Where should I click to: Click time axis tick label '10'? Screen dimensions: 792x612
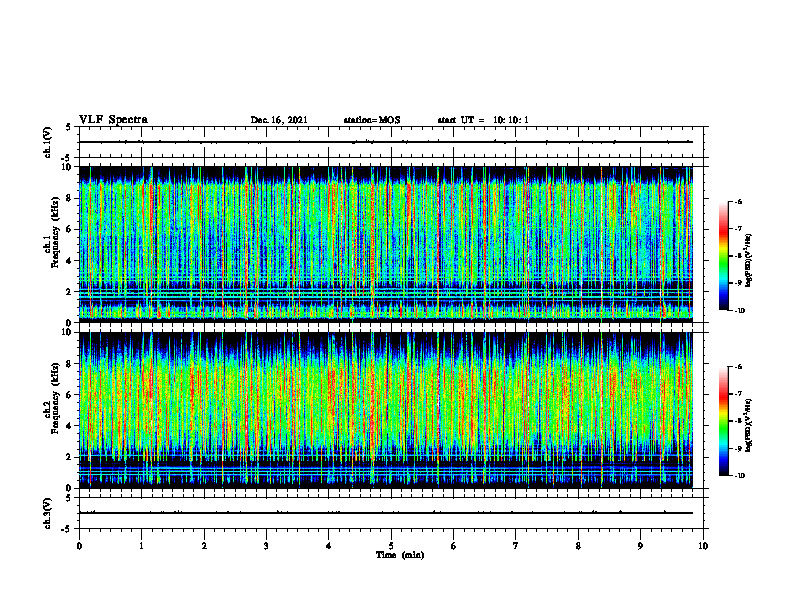[703, 546]
